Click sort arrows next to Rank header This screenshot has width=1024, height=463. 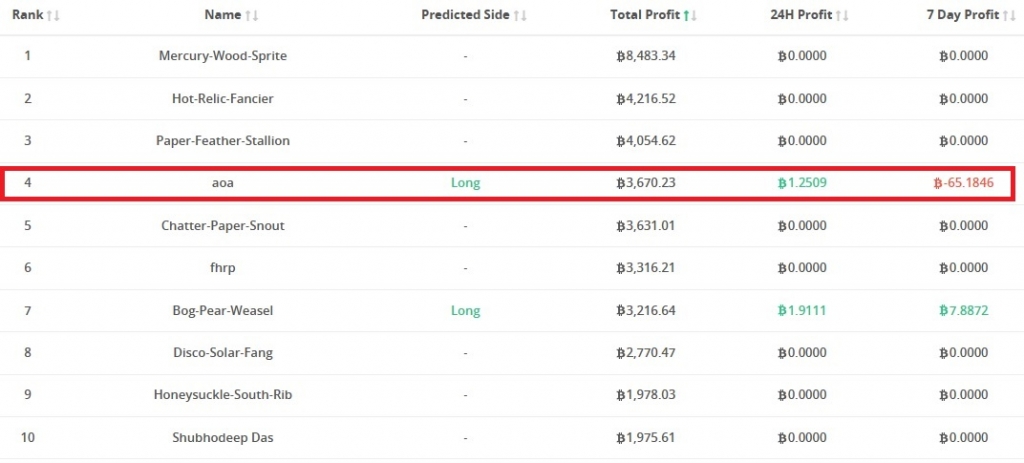(x=53, y=16)
